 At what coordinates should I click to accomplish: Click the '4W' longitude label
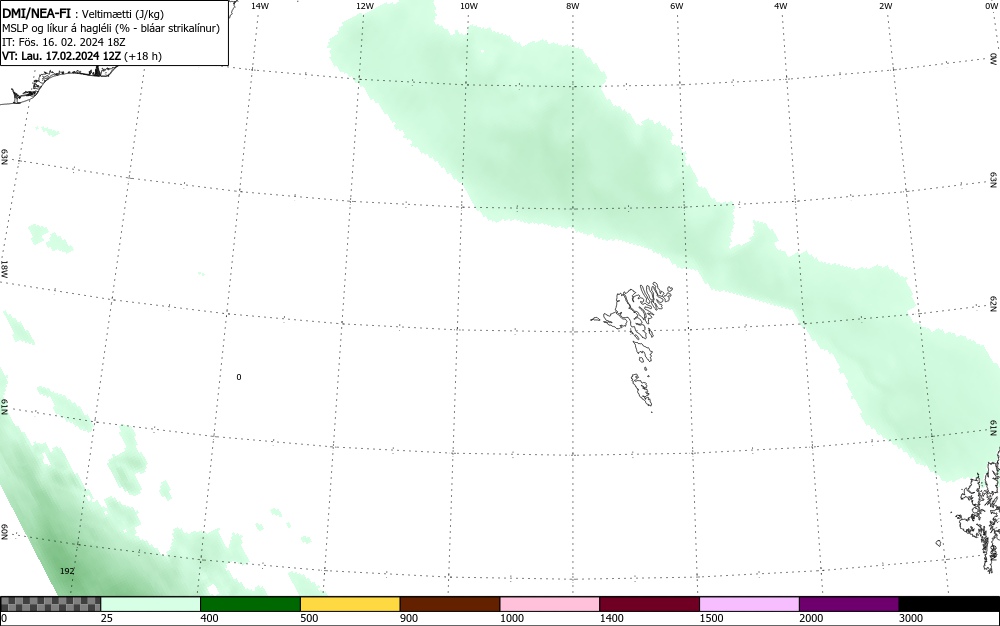tap(781, 6)
